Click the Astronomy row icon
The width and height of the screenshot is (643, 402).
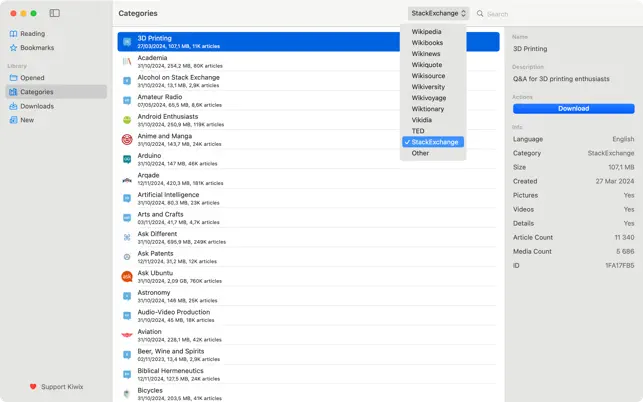pos(127,296)
